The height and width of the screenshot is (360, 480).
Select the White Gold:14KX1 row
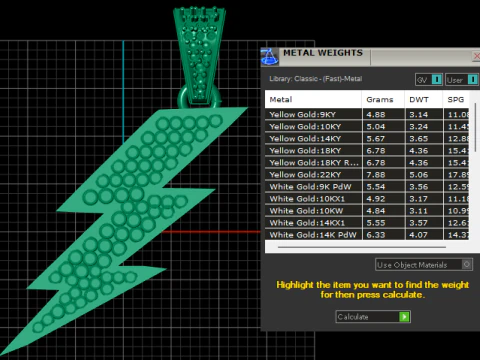367,223
